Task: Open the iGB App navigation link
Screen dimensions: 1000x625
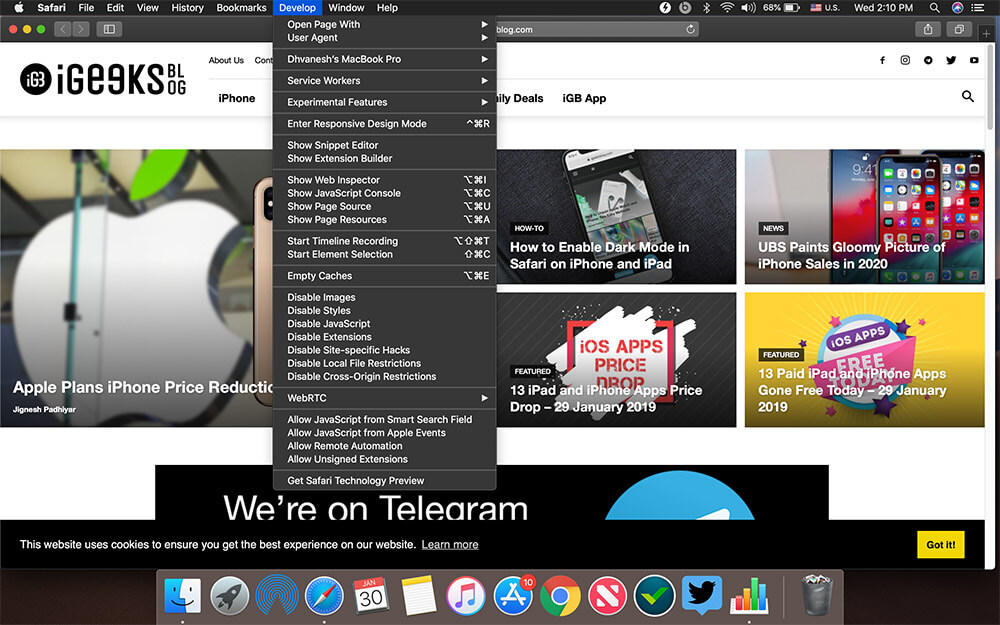Action: [x=584, y=98]
